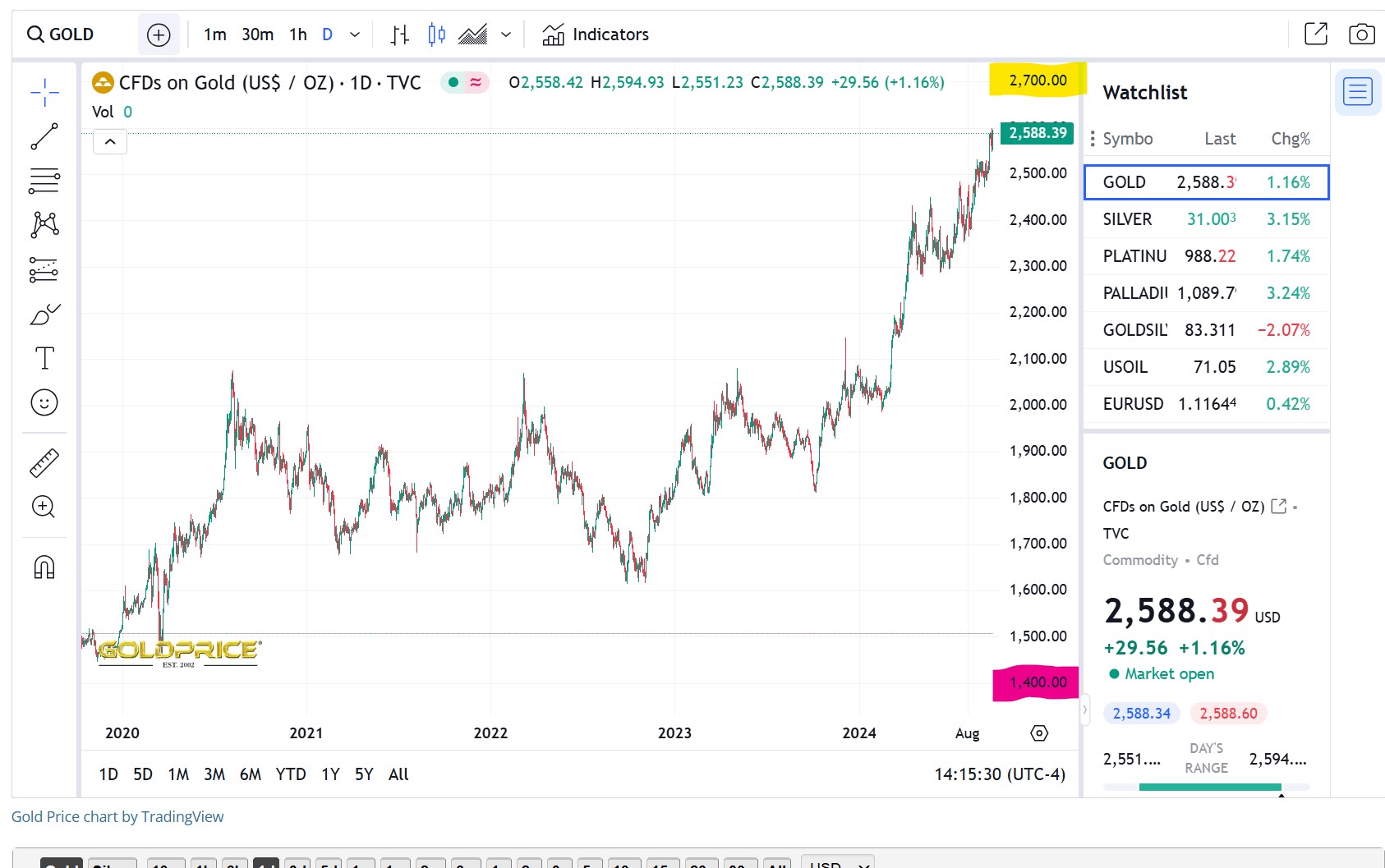The height and width of the screenshot is (868, 1385).
Task: Set the time range to 3M
Action: pyautogui.click(x=214, y=774)
